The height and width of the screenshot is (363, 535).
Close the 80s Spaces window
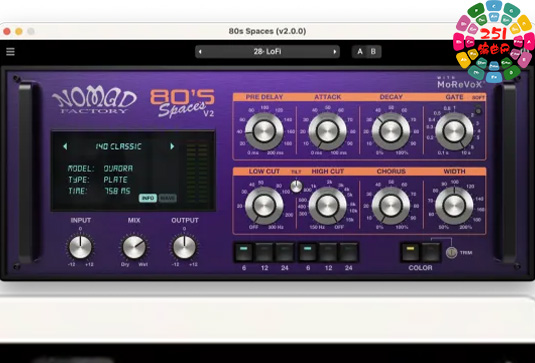[x=7, y=32]
